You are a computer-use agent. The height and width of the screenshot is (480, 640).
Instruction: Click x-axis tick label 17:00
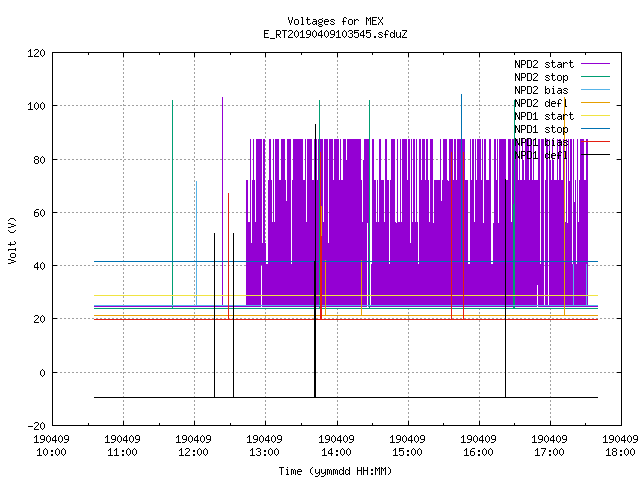pos(549,452)
